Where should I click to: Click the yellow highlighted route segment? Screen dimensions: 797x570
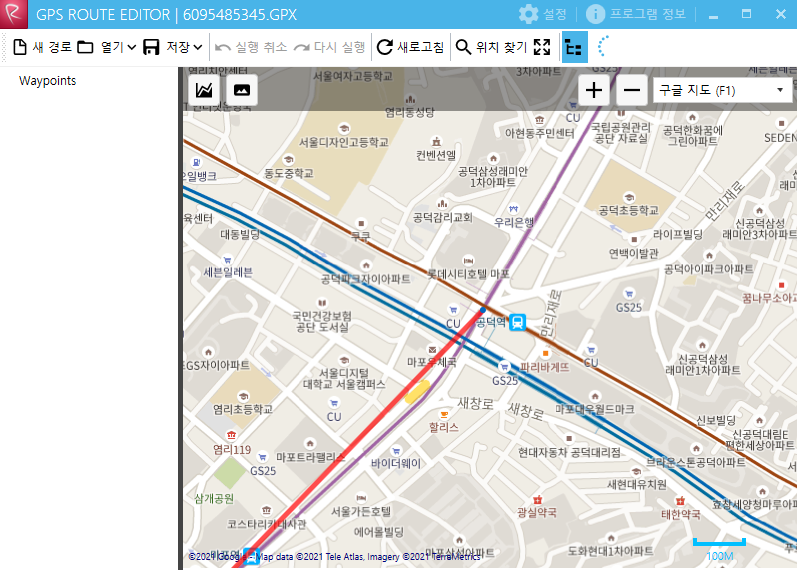click(x=418, y=392)
